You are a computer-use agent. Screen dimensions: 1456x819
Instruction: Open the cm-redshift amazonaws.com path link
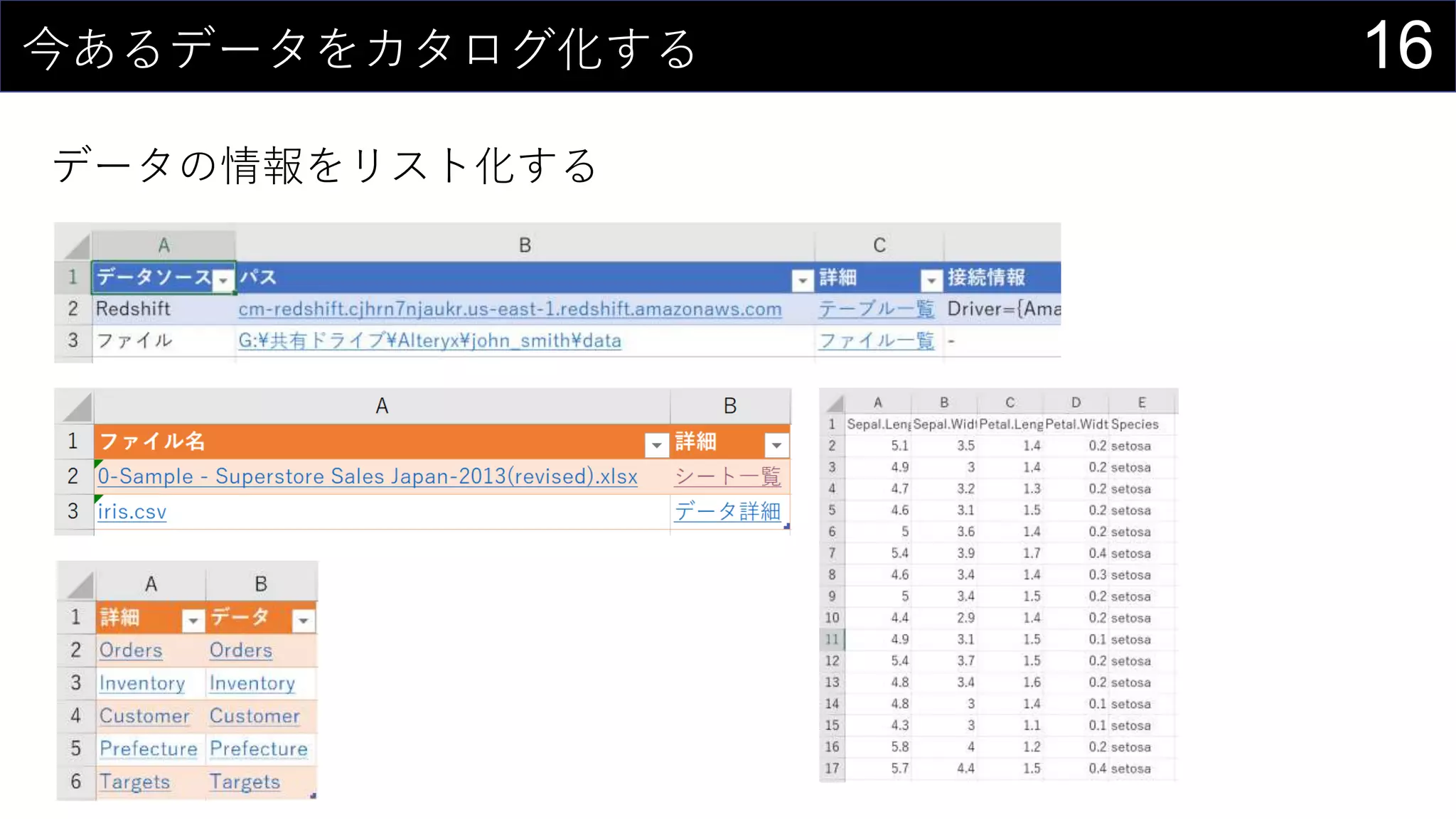[510, 309]
